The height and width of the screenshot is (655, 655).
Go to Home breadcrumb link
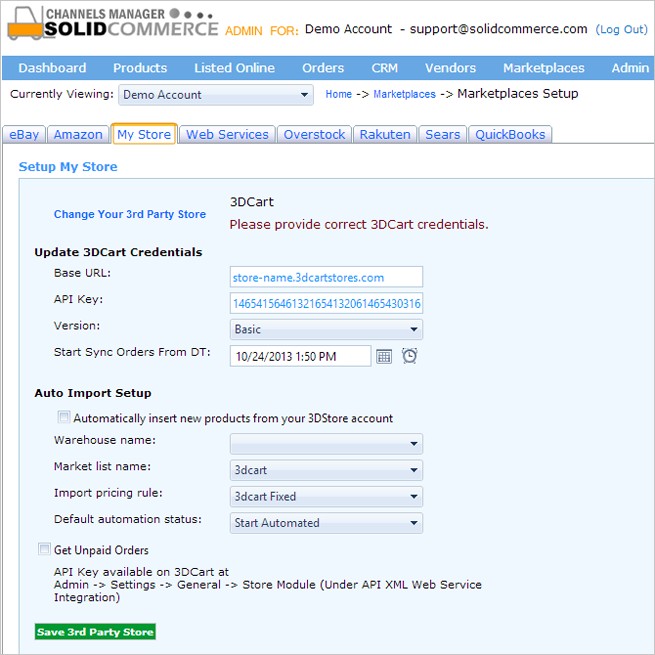338,94
